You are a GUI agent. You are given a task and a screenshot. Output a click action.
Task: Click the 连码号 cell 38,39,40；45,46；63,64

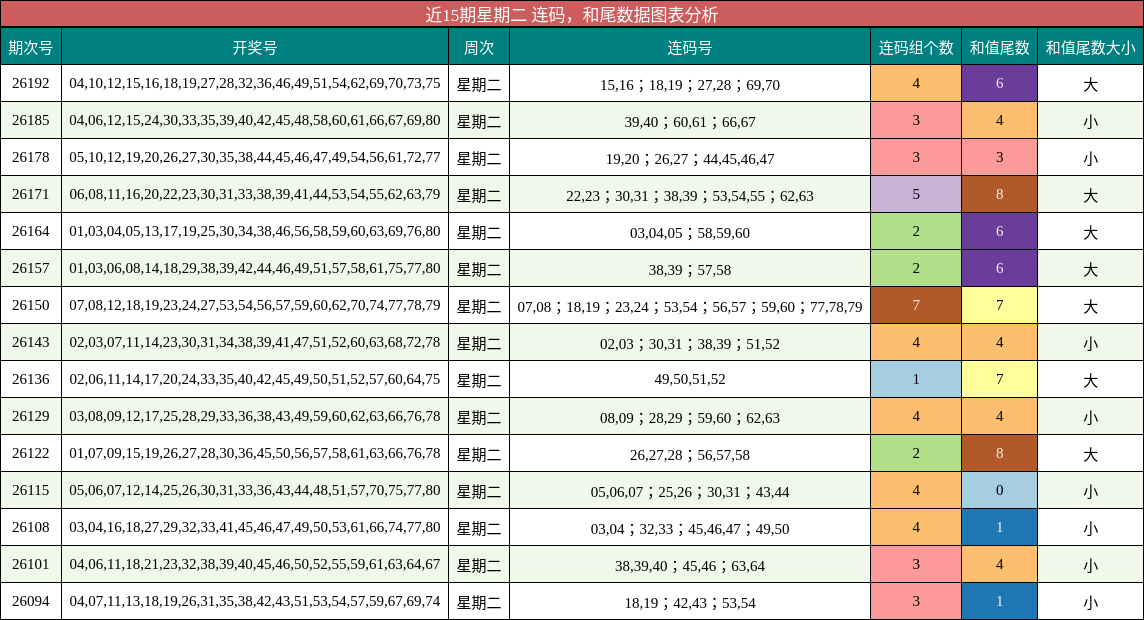[689, 566]
